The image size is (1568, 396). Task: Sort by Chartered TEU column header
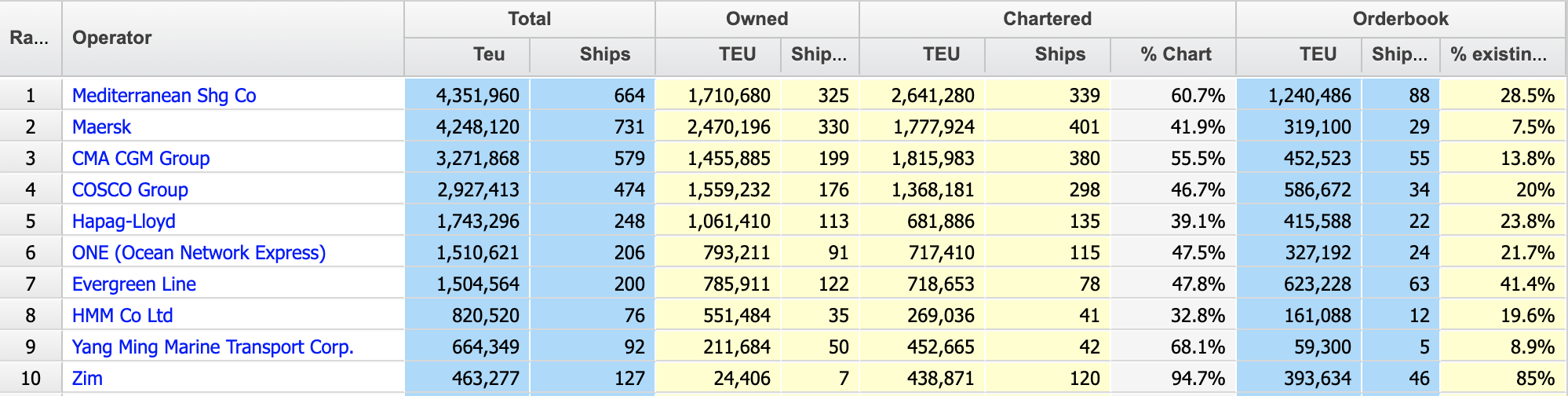point(941,54)
